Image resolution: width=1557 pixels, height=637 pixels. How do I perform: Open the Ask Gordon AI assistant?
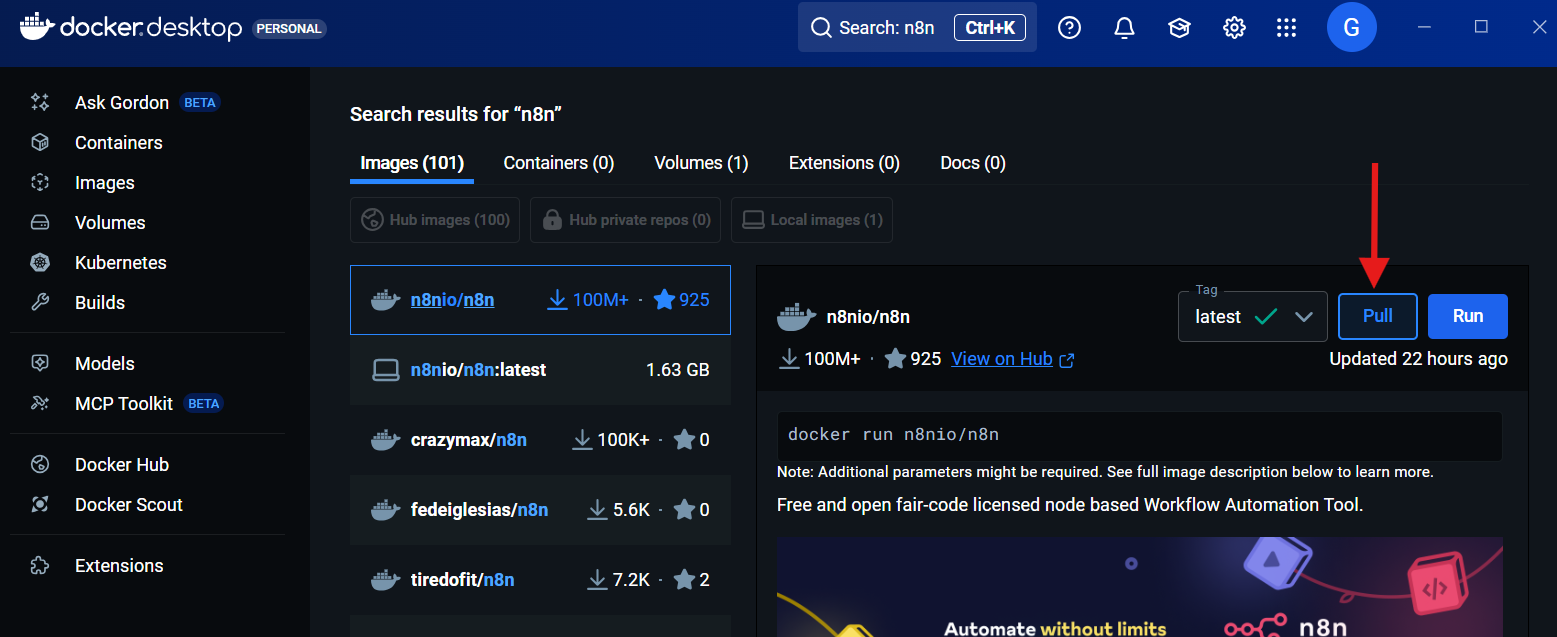[x=121, y=102]
